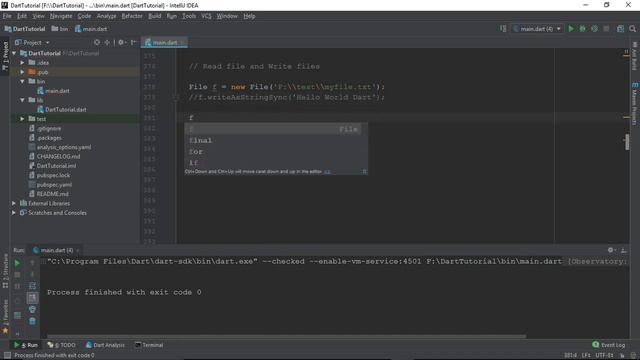Expand the .idea folder
640x360 pixels.
22,62
